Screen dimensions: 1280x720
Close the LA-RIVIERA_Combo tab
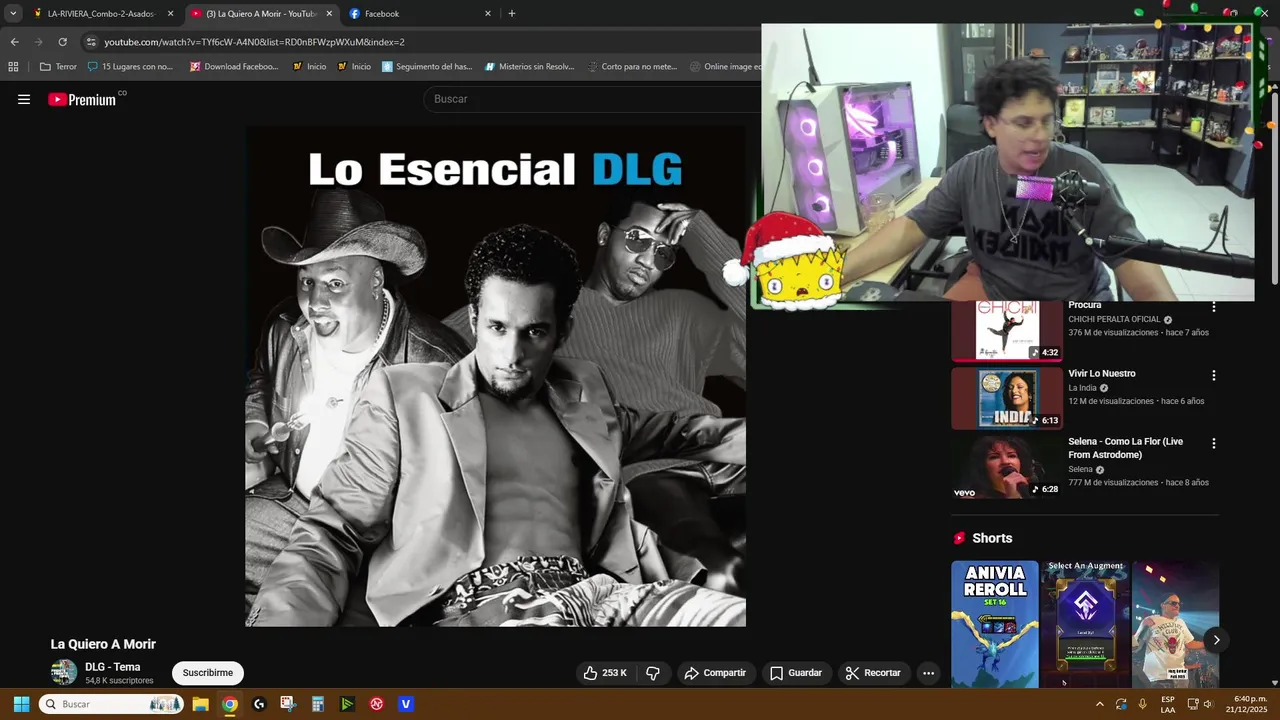(x=170, y=14)
